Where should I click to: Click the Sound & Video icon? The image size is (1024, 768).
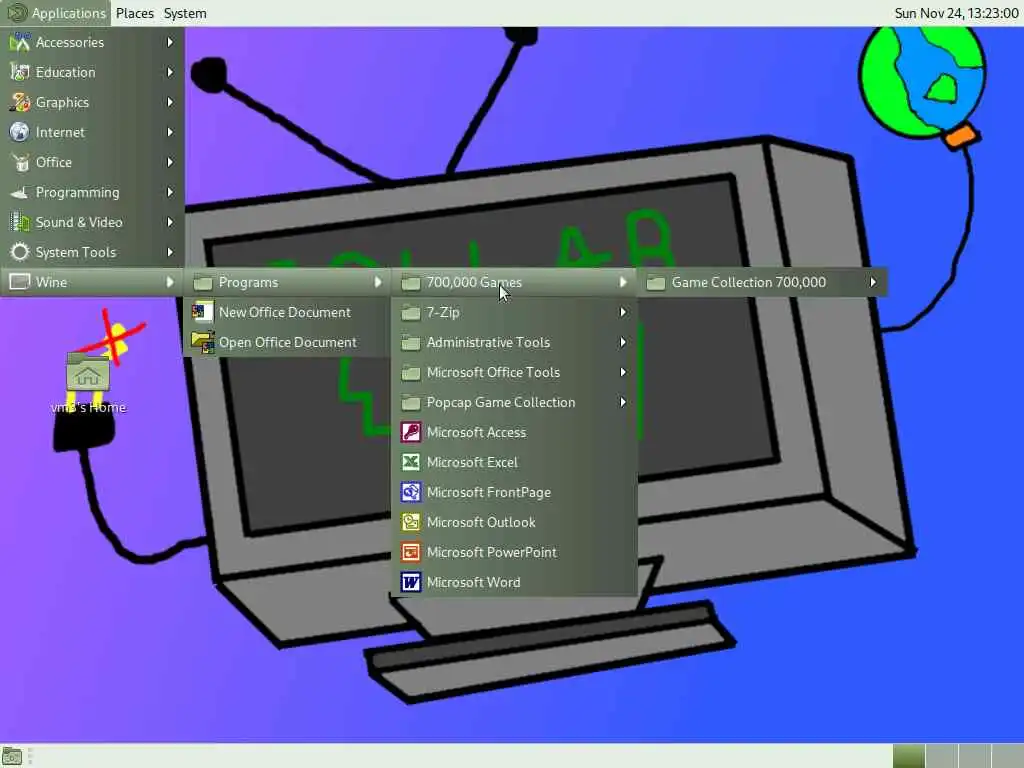(x=20, y=223)
